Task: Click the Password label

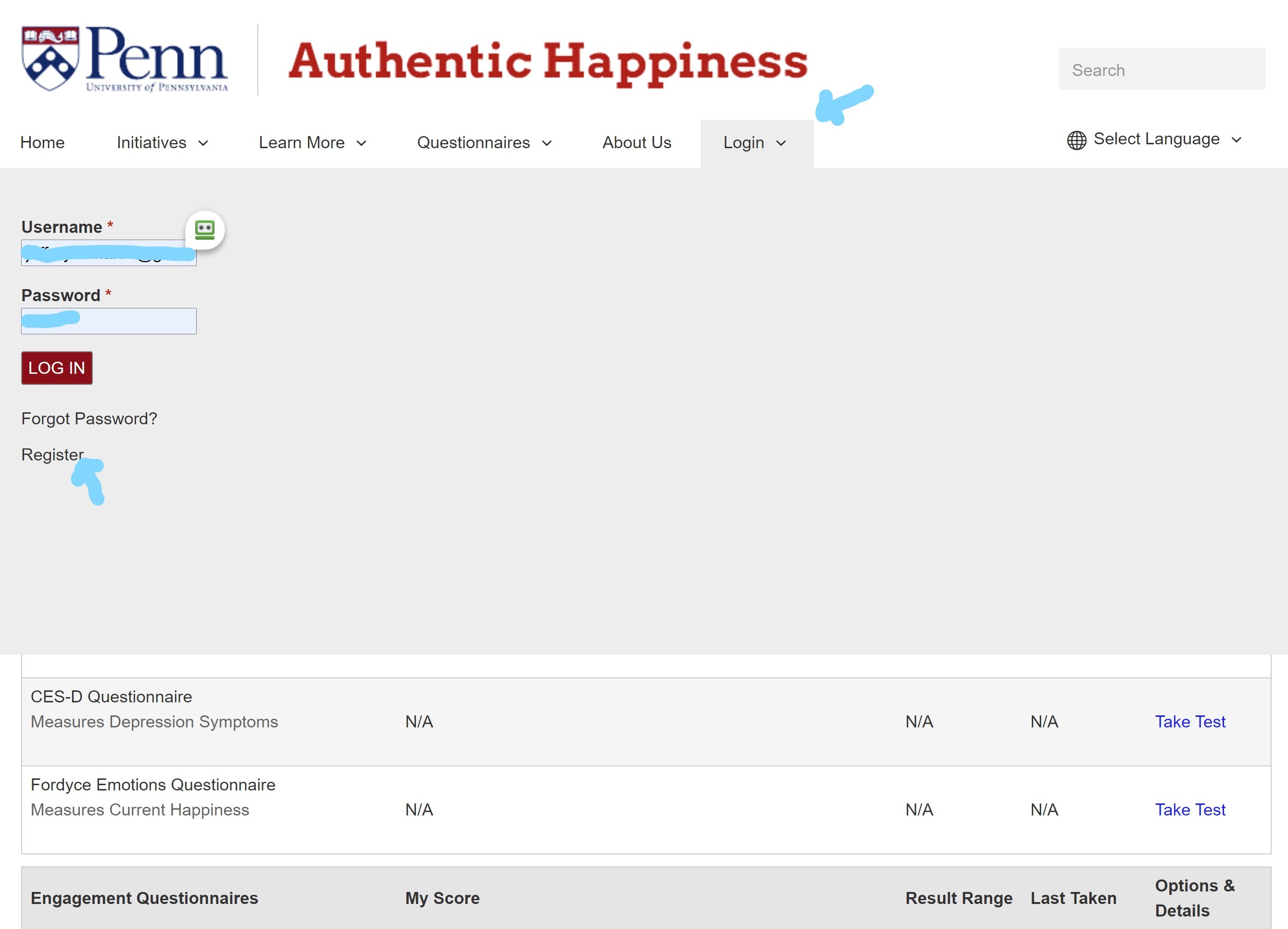Action: (61, 295)
